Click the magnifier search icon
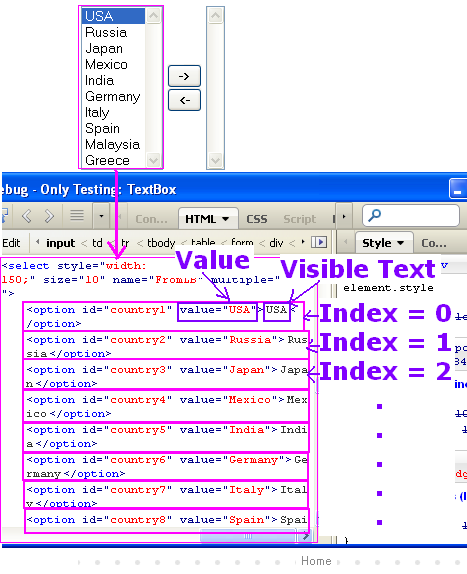Screen dimensions: 467x574 click(x=374, y=215)
